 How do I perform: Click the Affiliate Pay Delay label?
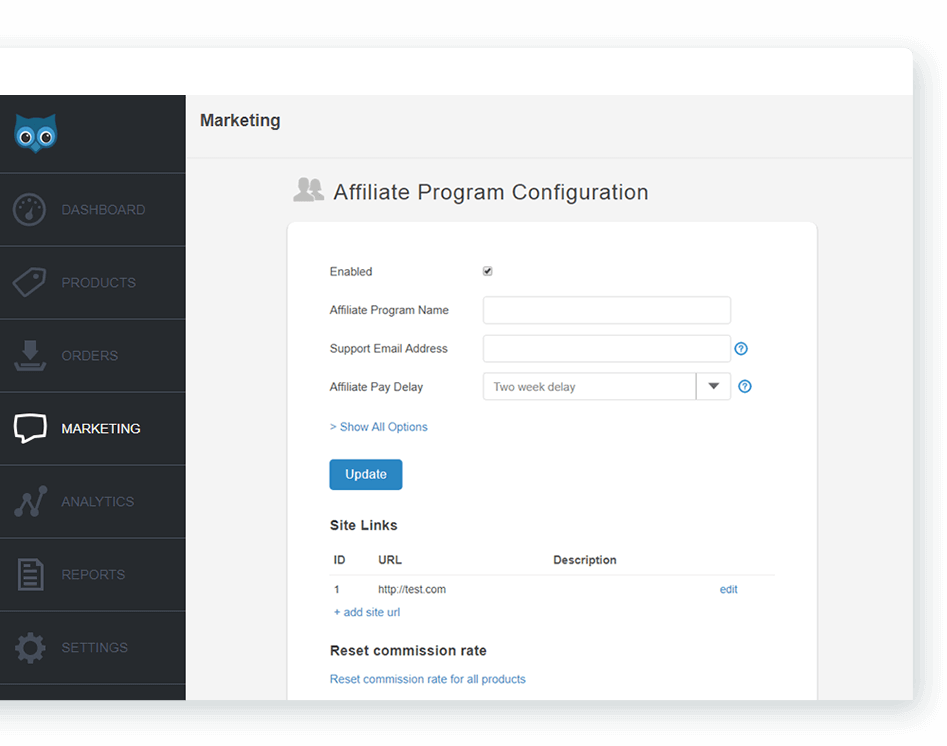tap(376, 387)
